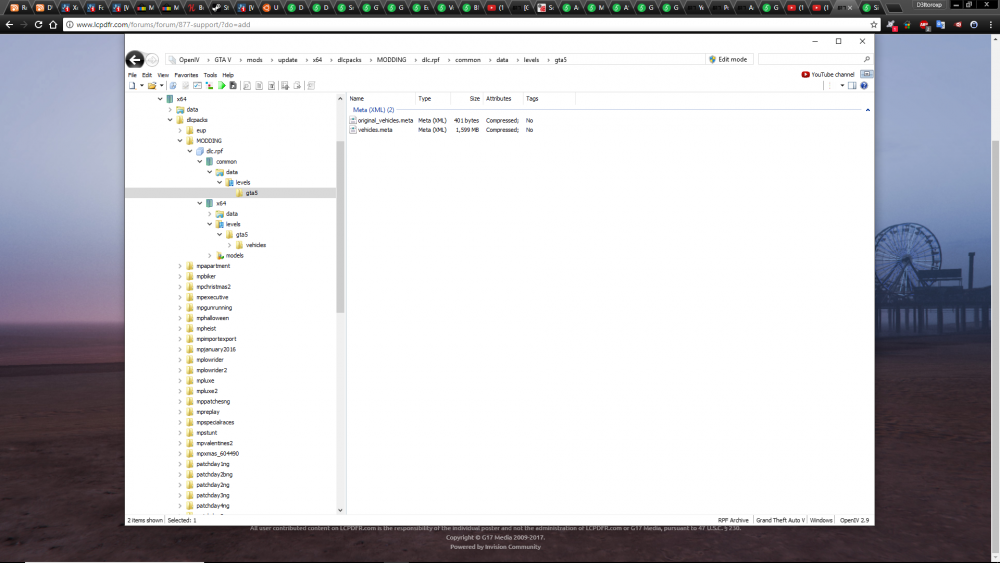Click the green play arrow toolbar icon
The width and height of the screenshot is (1000, 563).
coord(222,85)
